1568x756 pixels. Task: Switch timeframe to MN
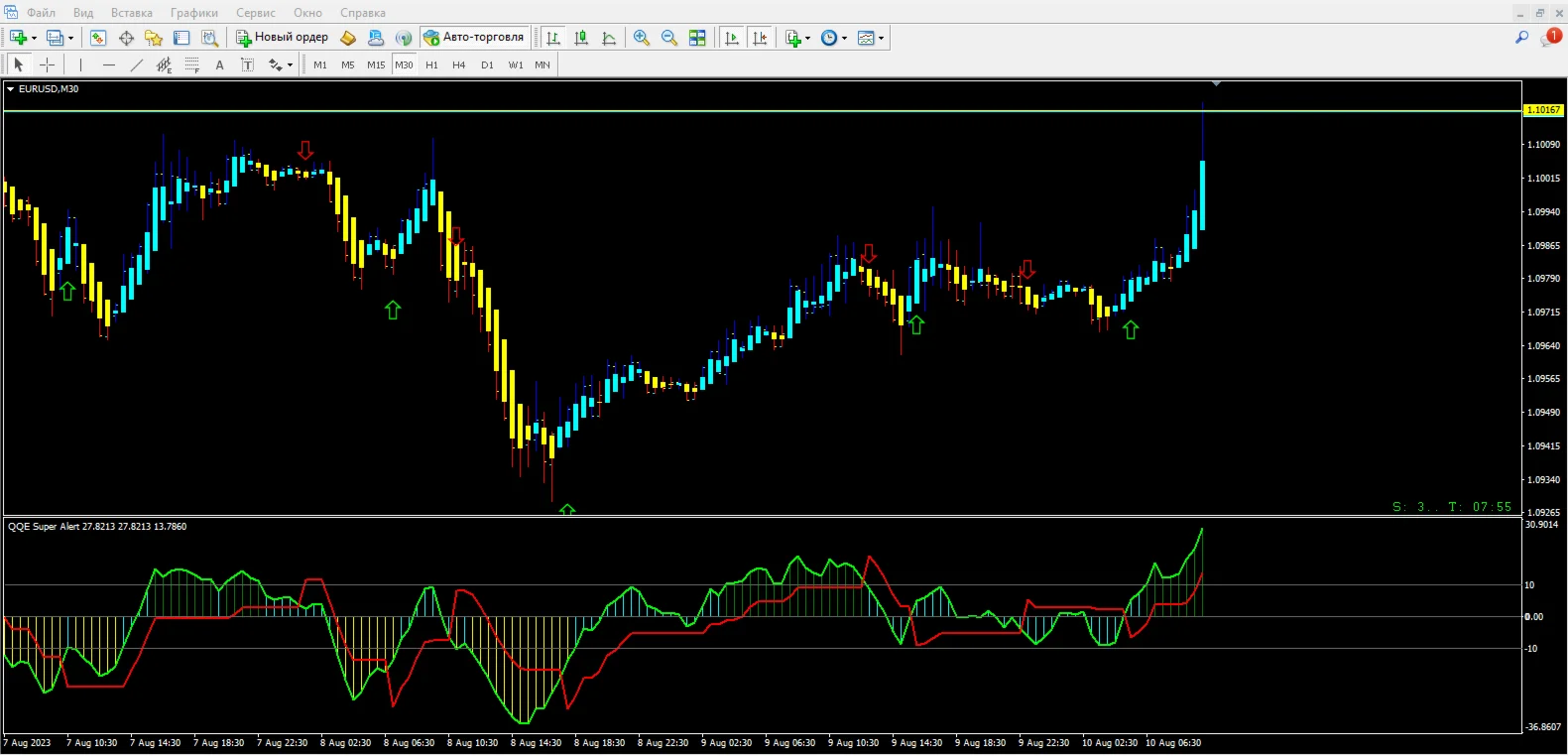[543, 64]
